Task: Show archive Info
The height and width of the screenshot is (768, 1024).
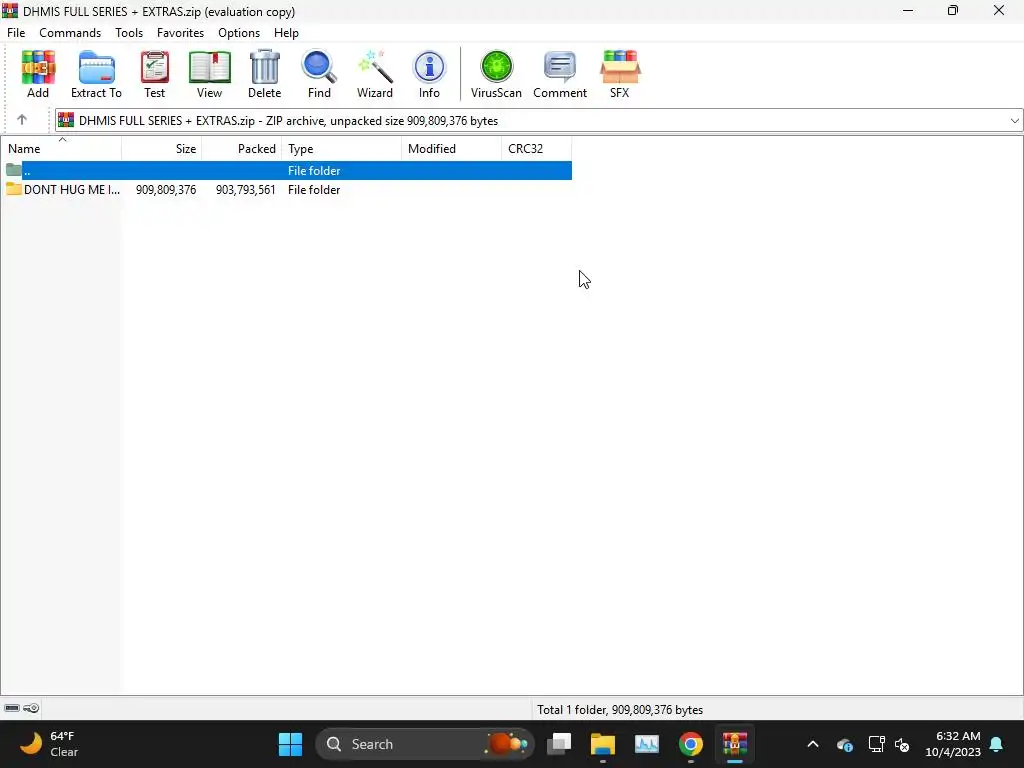Action: (429, 74)
